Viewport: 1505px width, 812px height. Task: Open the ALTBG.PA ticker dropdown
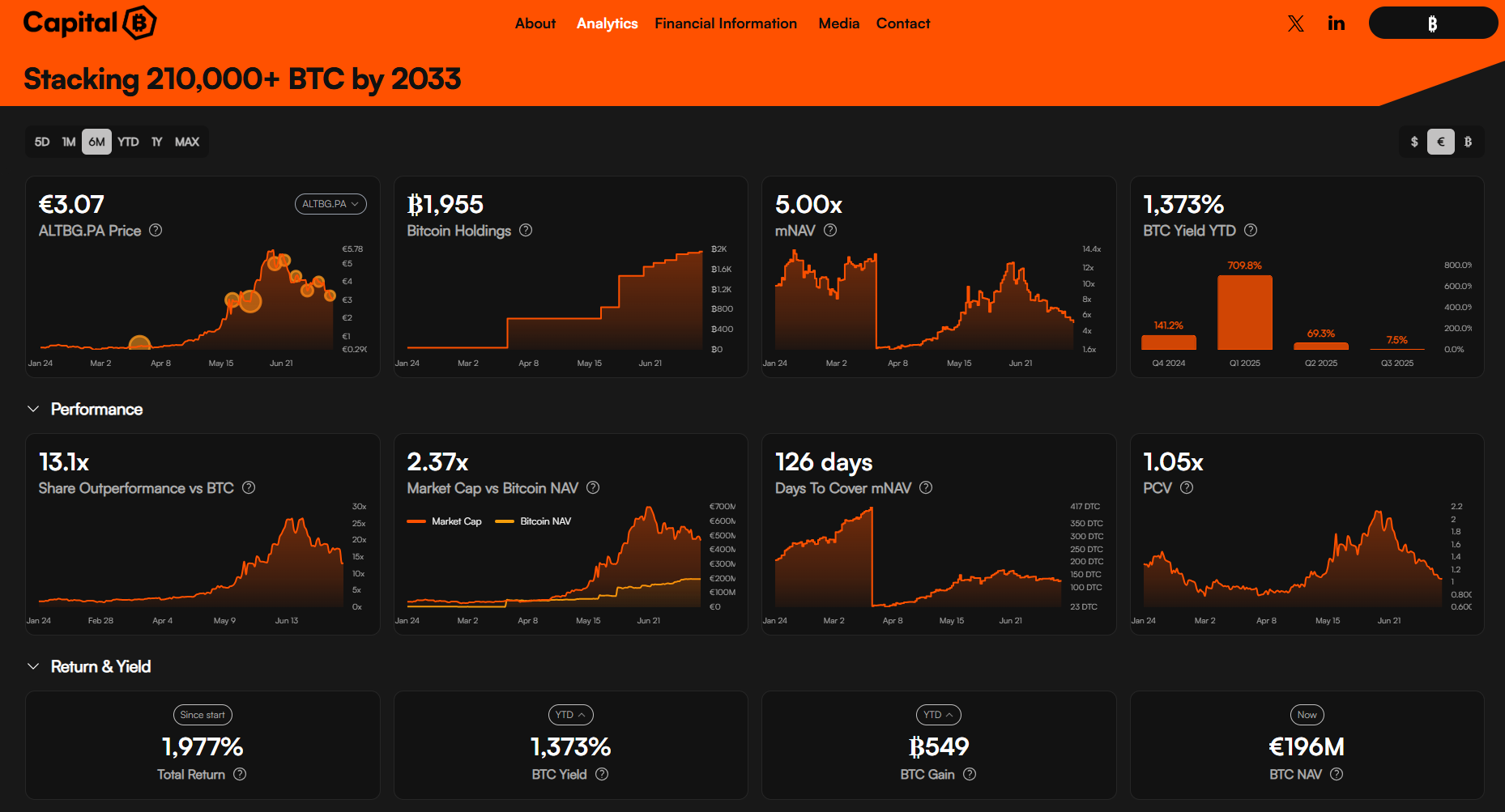tap(330, 204)
